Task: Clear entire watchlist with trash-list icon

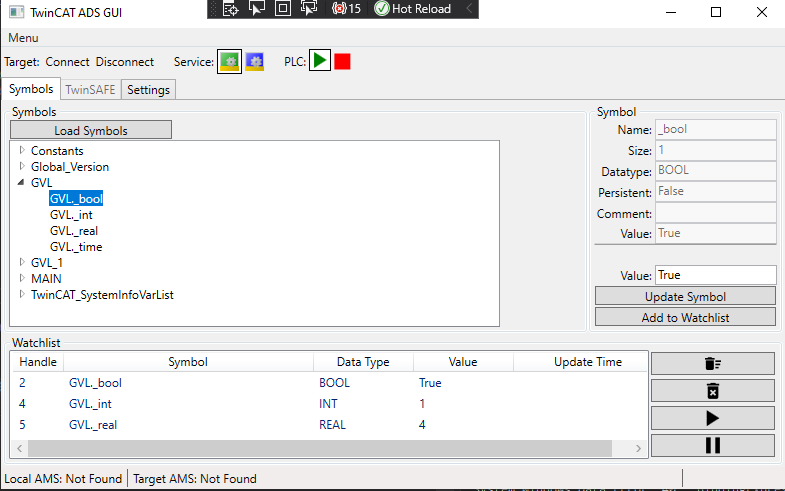Action: coord(712,363)
